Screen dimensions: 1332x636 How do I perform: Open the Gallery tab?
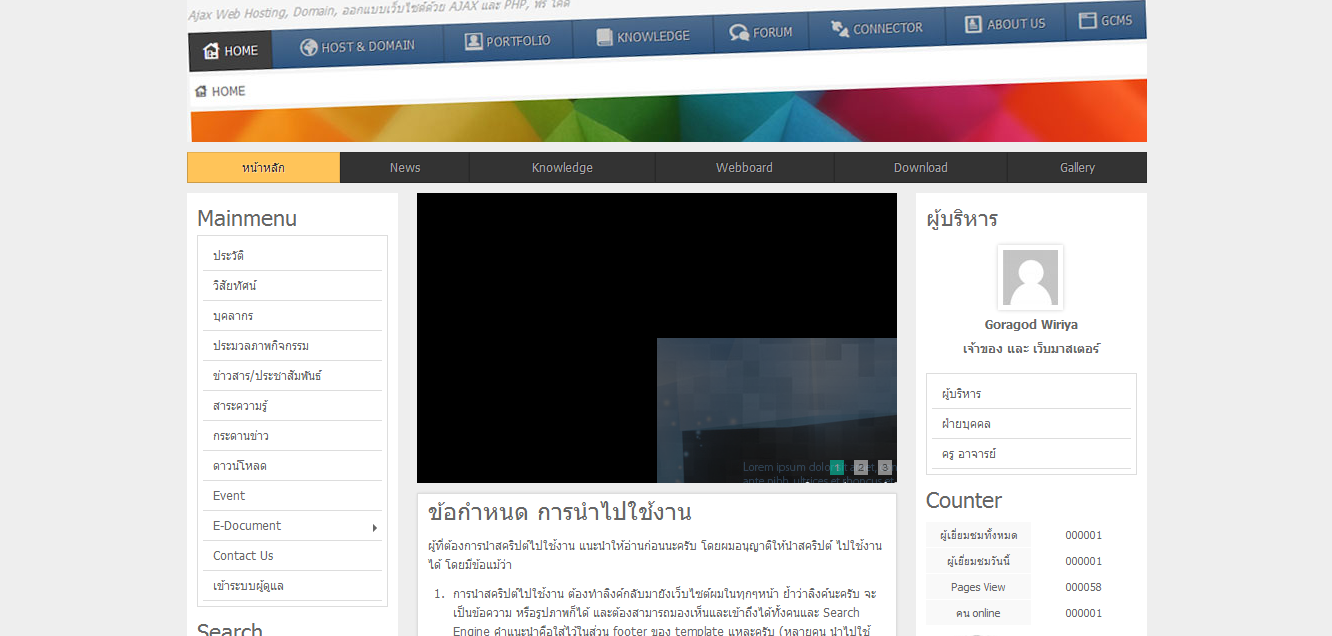click(1077, 168)
